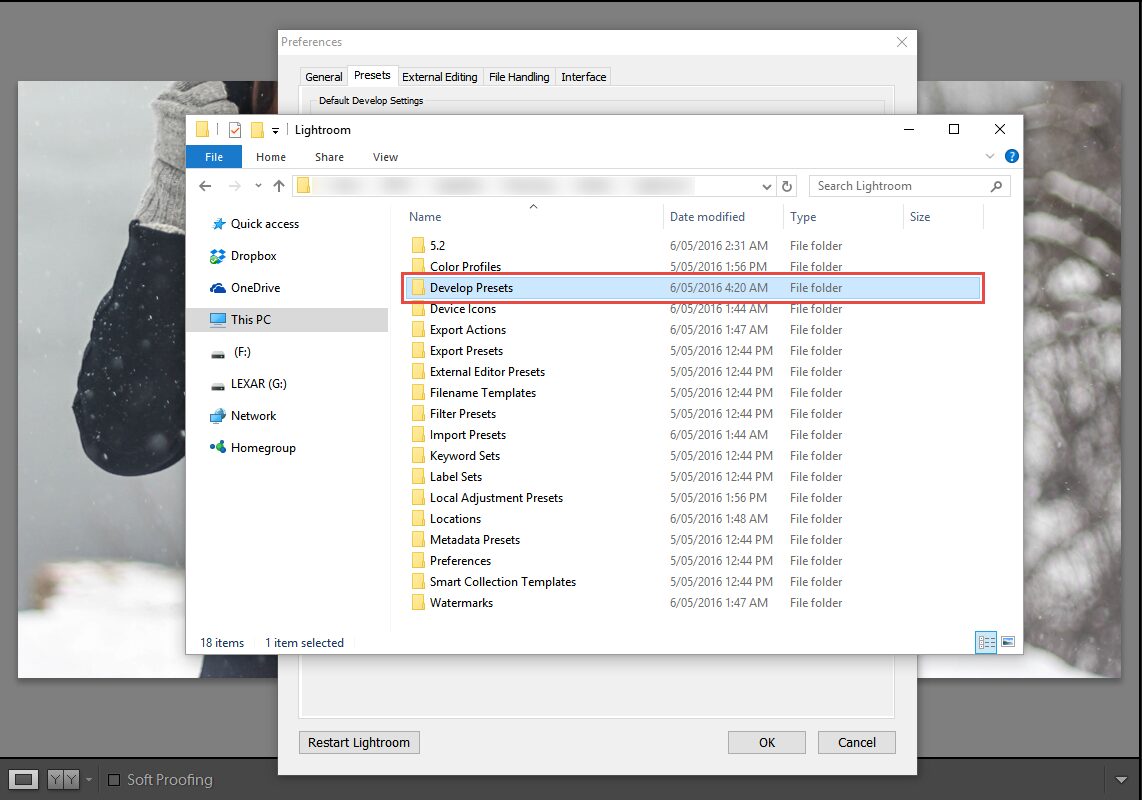Open OneDrive in navigation pane

(245, 288)
